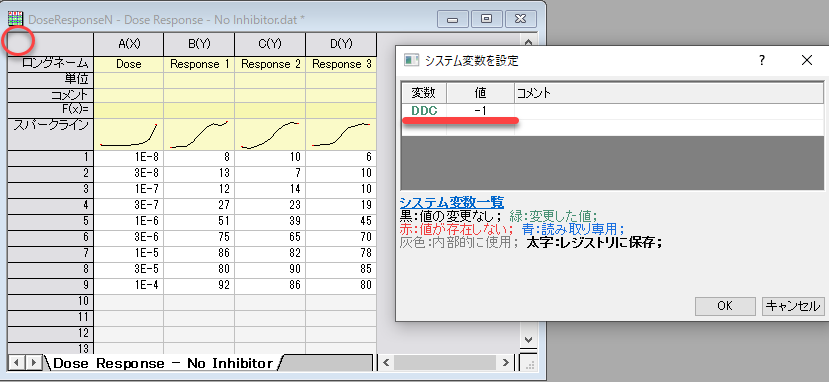Click the Response 1 sparkline thumbnail
Viewport: 829px width, 382px height.
199,134
